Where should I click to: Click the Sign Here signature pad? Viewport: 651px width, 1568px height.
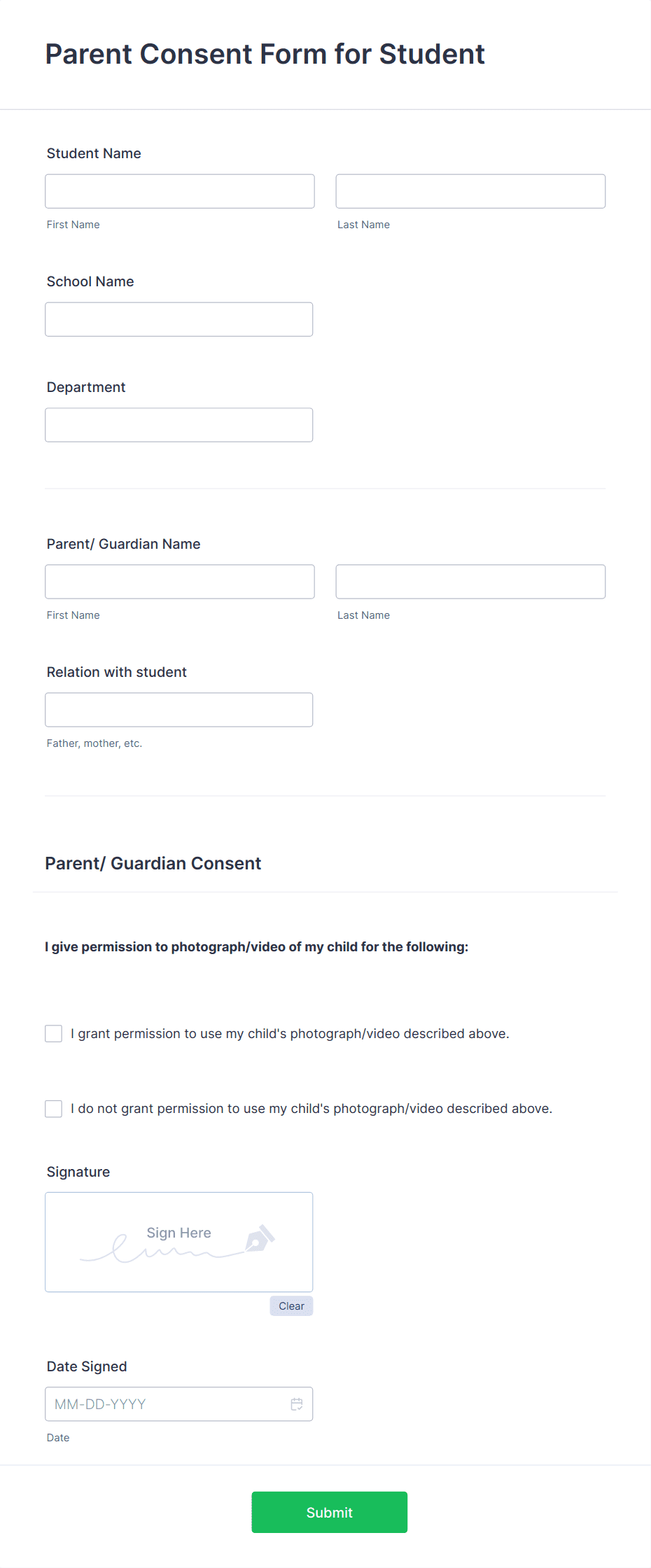tap(179, 1242)
